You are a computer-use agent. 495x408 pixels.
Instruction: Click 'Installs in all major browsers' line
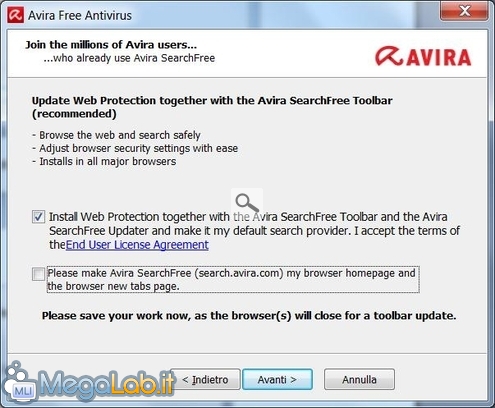104,162
